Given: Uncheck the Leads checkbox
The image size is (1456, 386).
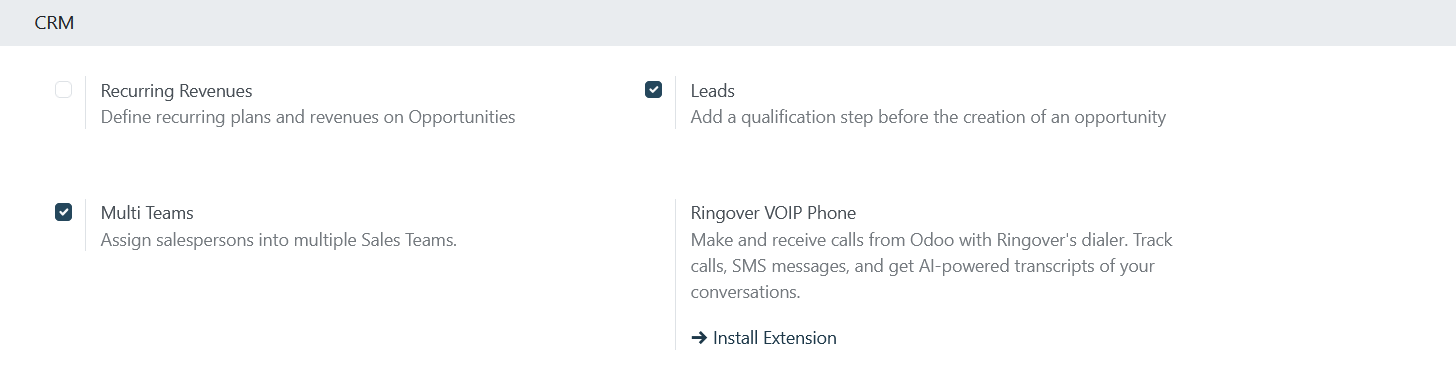Looking at the screenshot, I should [653, 90].
